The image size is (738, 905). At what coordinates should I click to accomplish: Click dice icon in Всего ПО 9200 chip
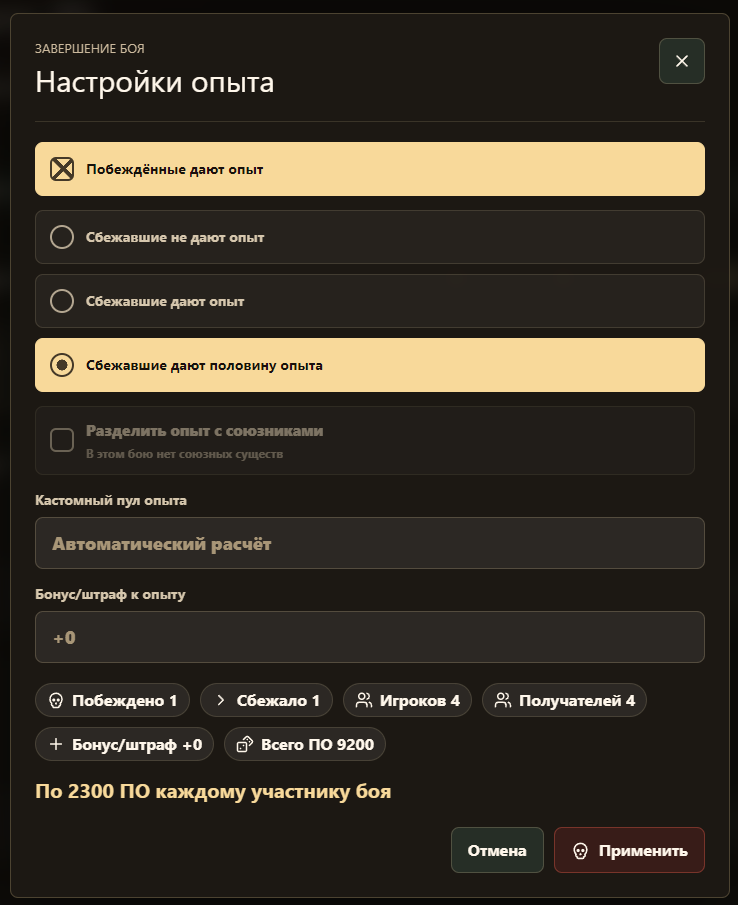coord(245,745)
